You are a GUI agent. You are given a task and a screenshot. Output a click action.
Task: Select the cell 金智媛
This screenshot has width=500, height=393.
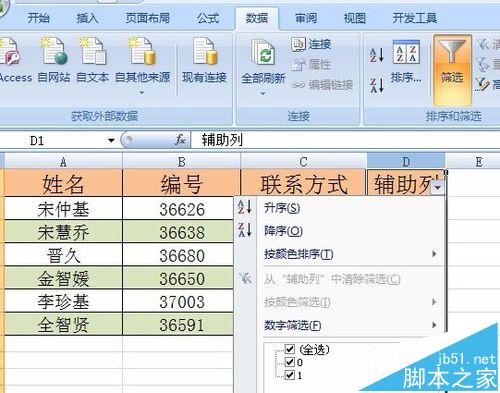click(x=63, y=278)
